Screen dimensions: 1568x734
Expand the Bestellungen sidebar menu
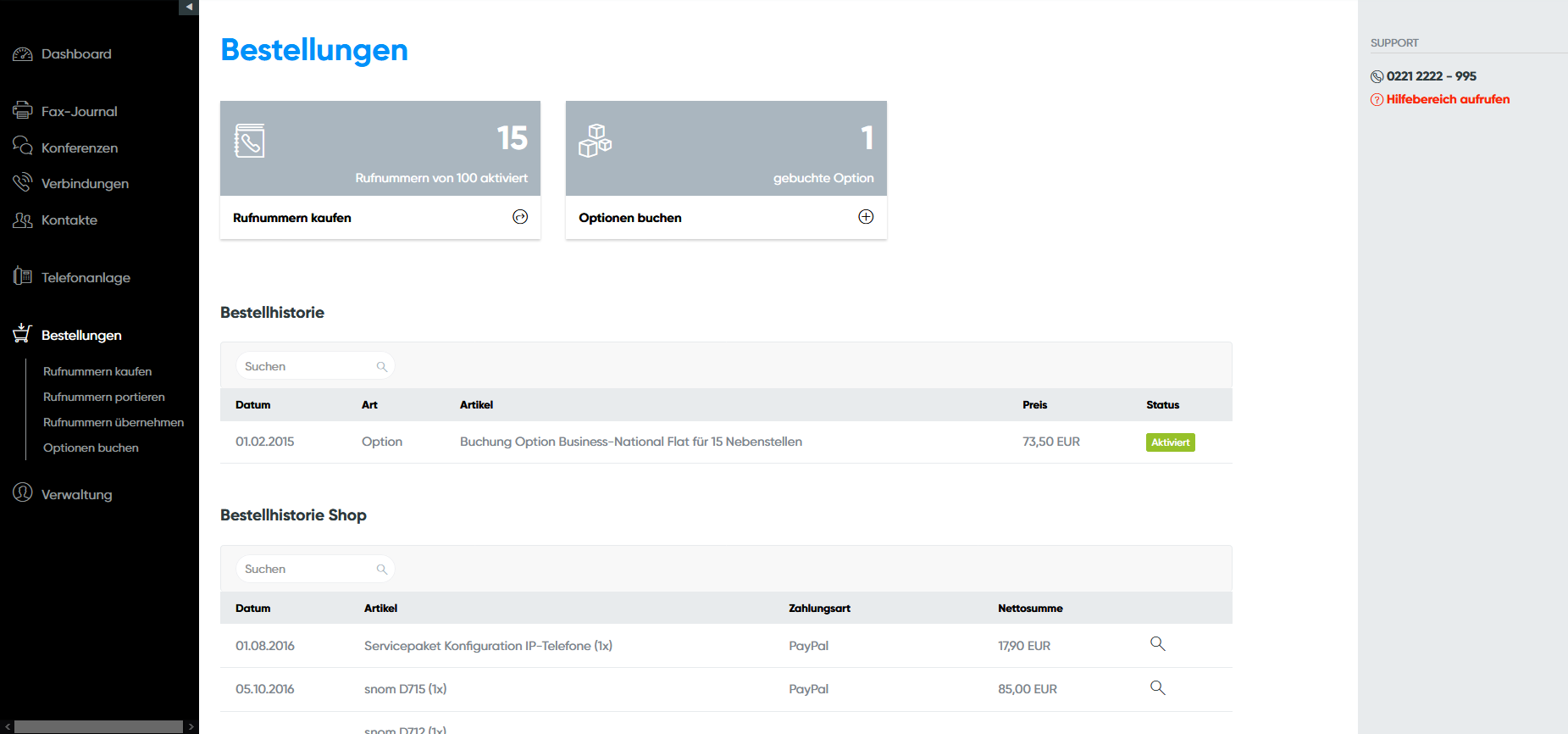(x=81, y=335)
